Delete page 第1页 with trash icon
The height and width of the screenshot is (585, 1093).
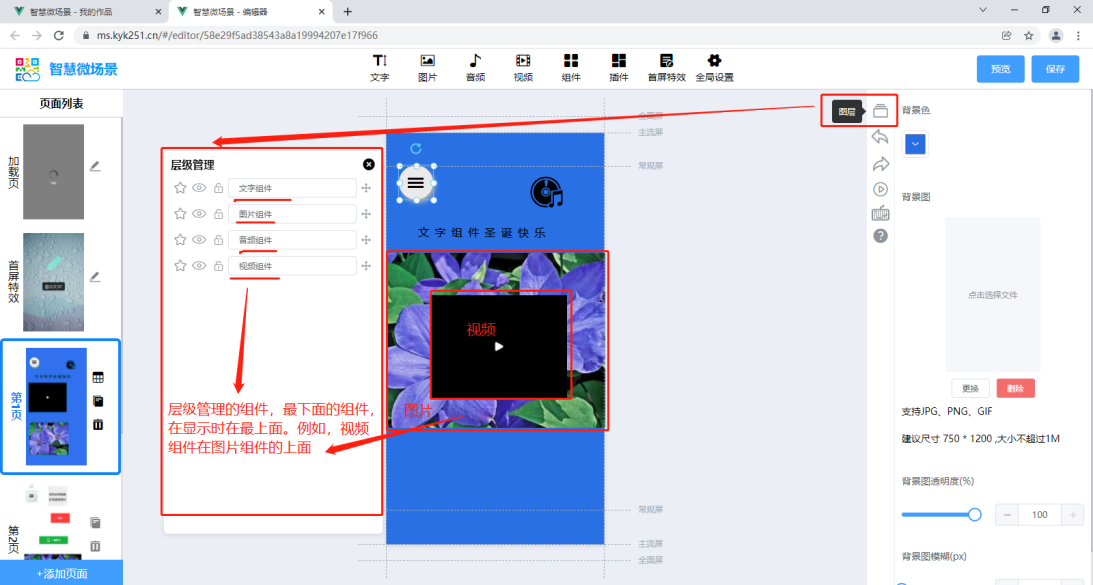click(x=98, y=425)
